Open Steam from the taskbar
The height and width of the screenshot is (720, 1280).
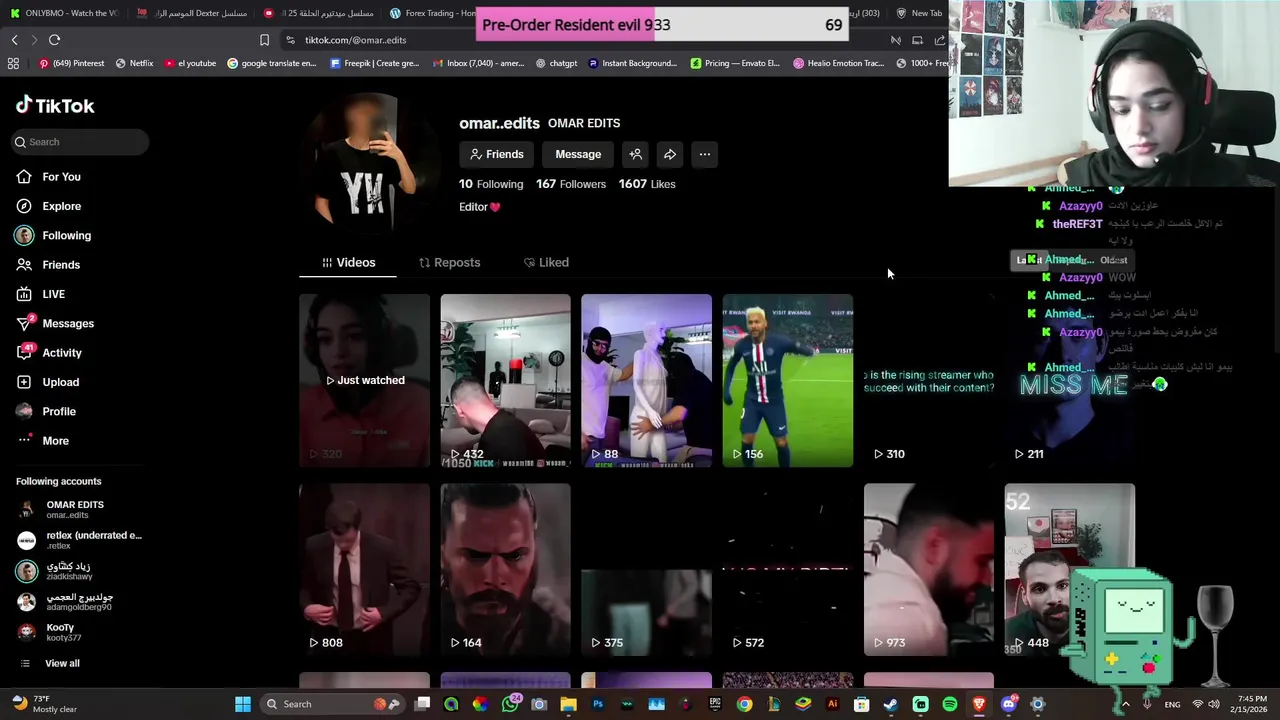(x=890, y=704)
